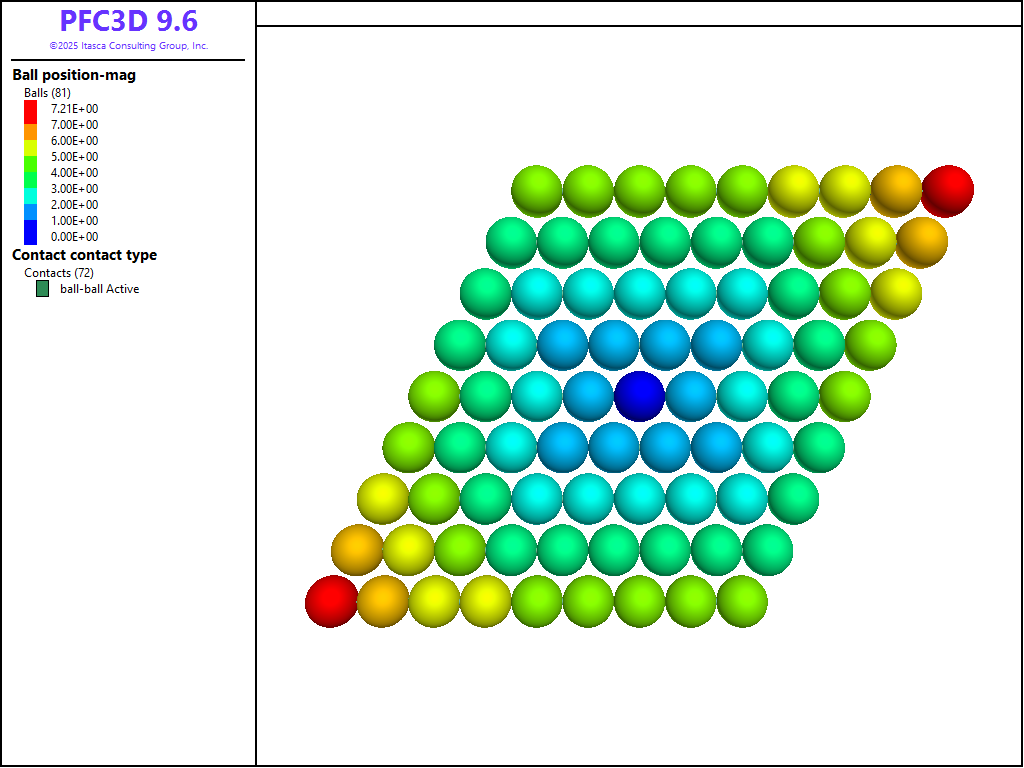
Task: Click the PFC3D 9.6 title text
Action: 128,22
